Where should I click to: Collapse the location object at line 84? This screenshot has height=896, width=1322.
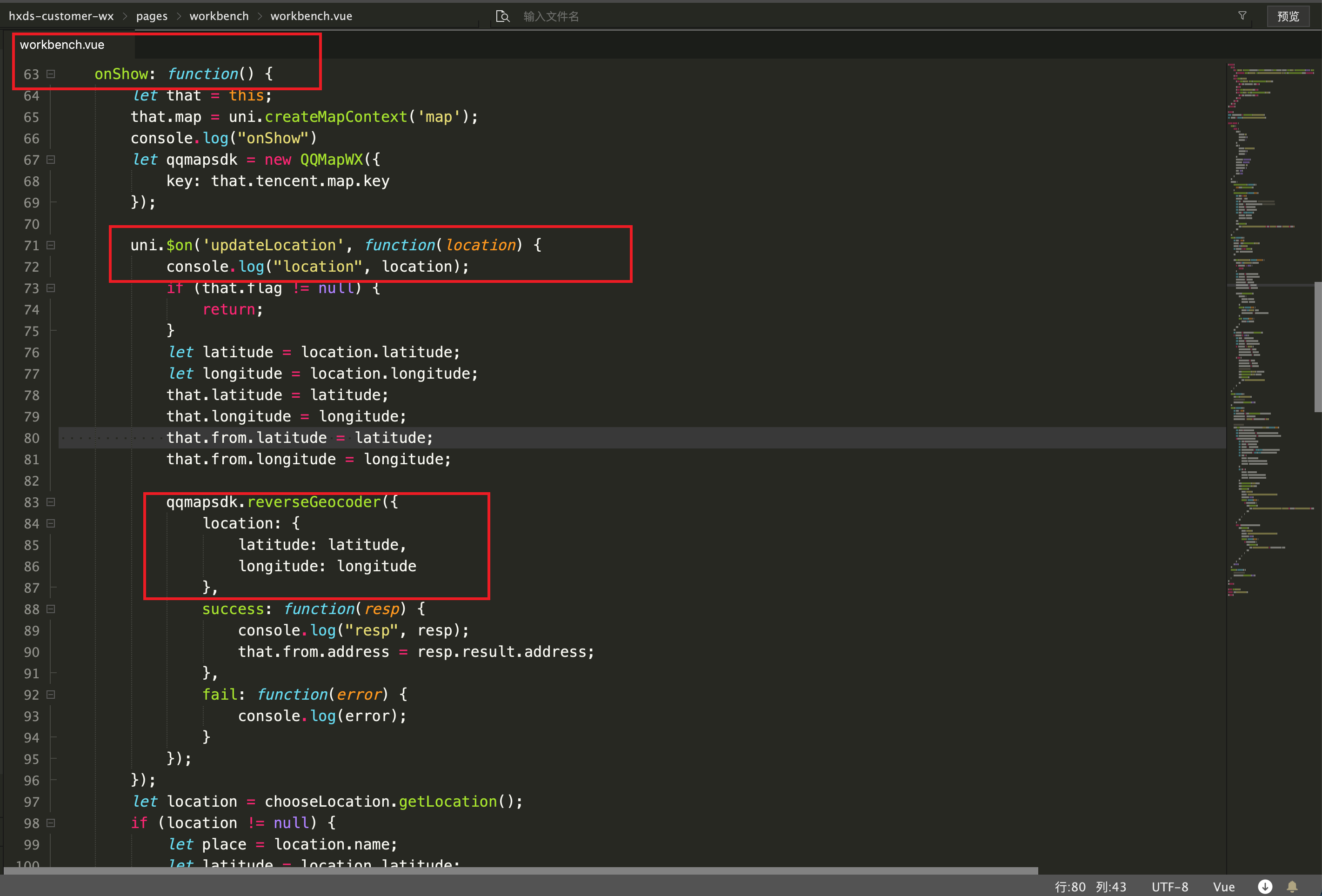(x=51, y=523)
